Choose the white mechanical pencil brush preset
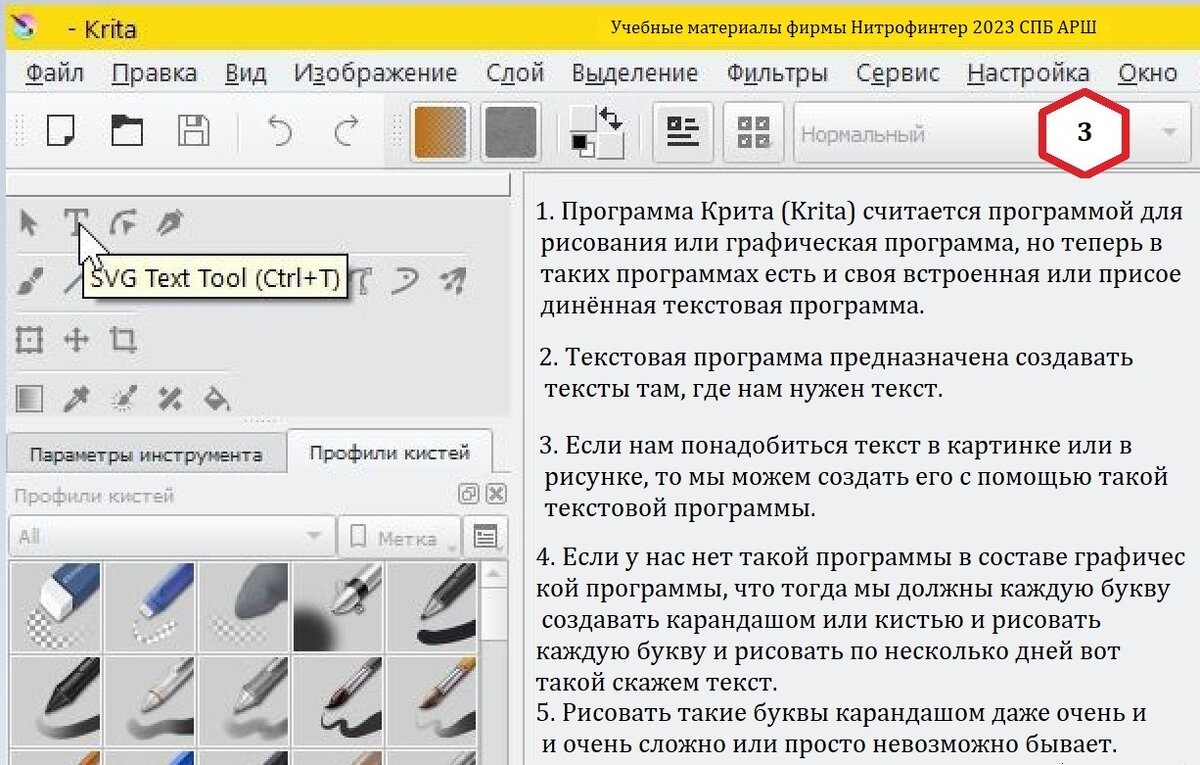 point(150,700)
